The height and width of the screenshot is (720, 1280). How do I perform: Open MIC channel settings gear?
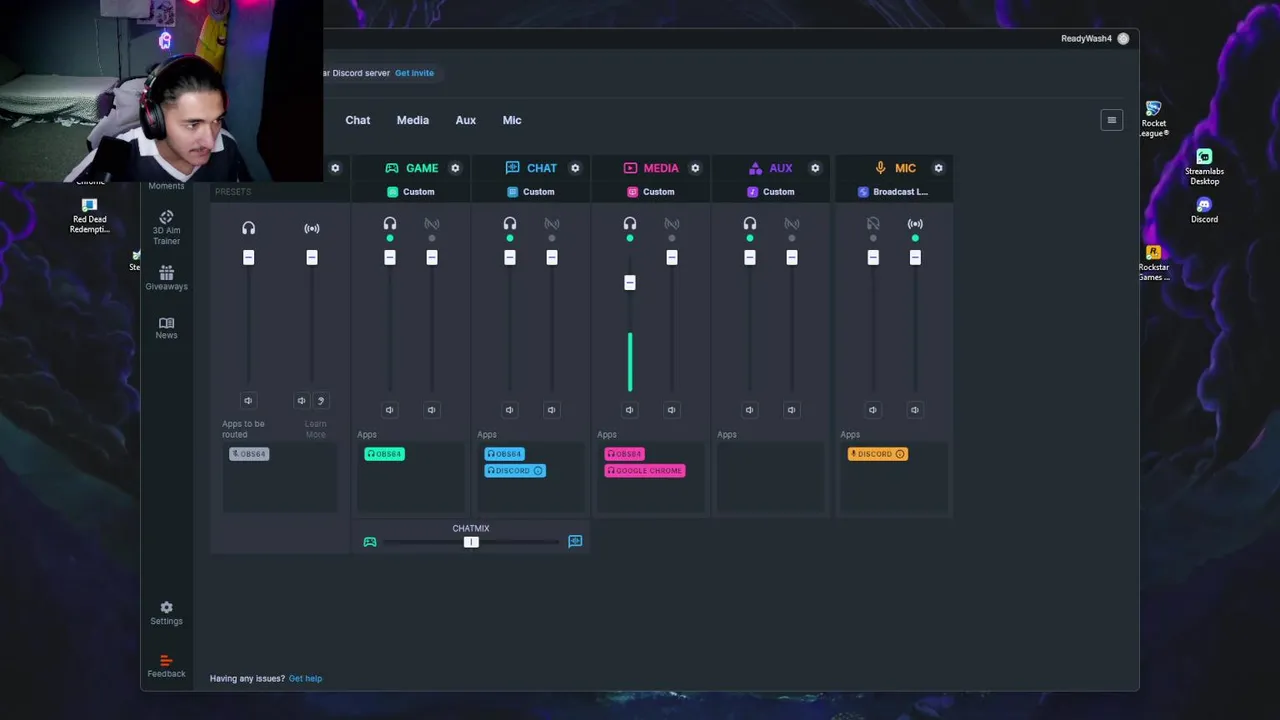point(938,168)
